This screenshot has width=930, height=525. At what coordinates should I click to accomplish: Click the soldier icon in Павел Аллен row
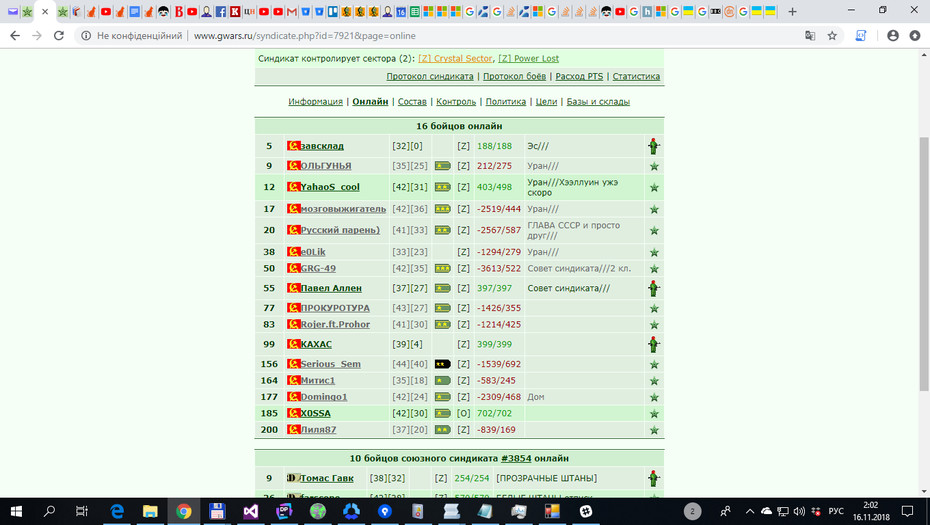coord(653,288)
